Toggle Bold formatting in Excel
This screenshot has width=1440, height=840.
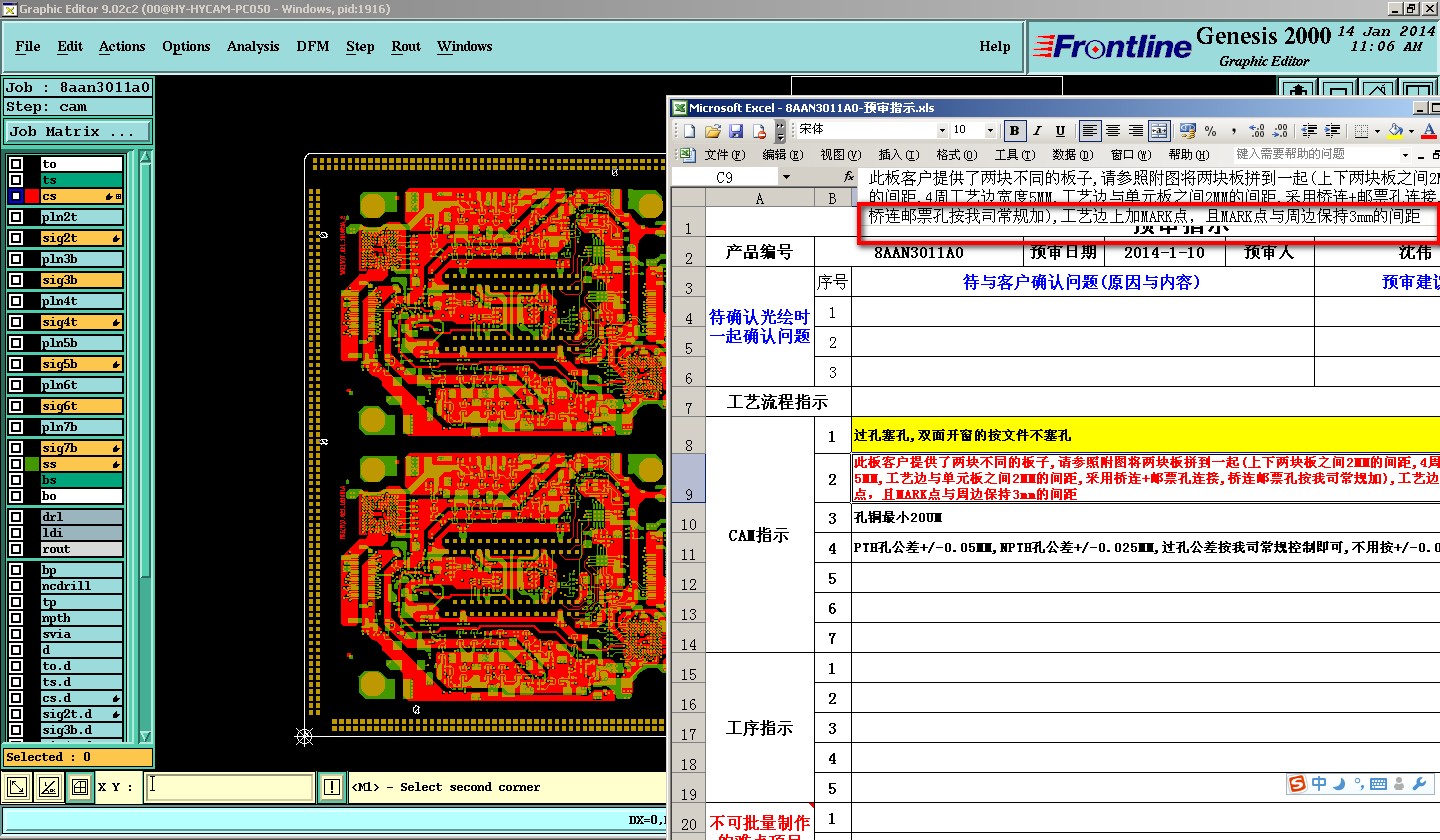[x=1014, y=131]
